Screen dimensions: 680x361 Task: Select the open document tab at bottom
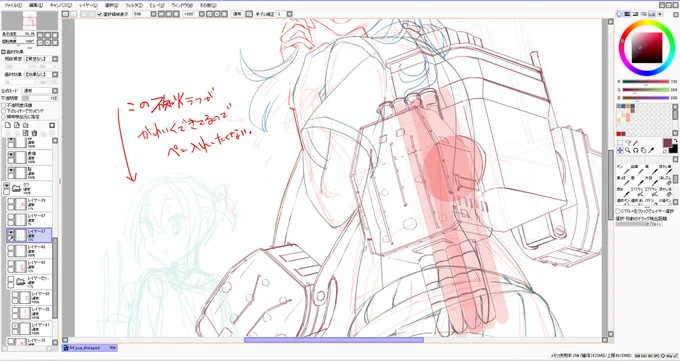[90, 348]
